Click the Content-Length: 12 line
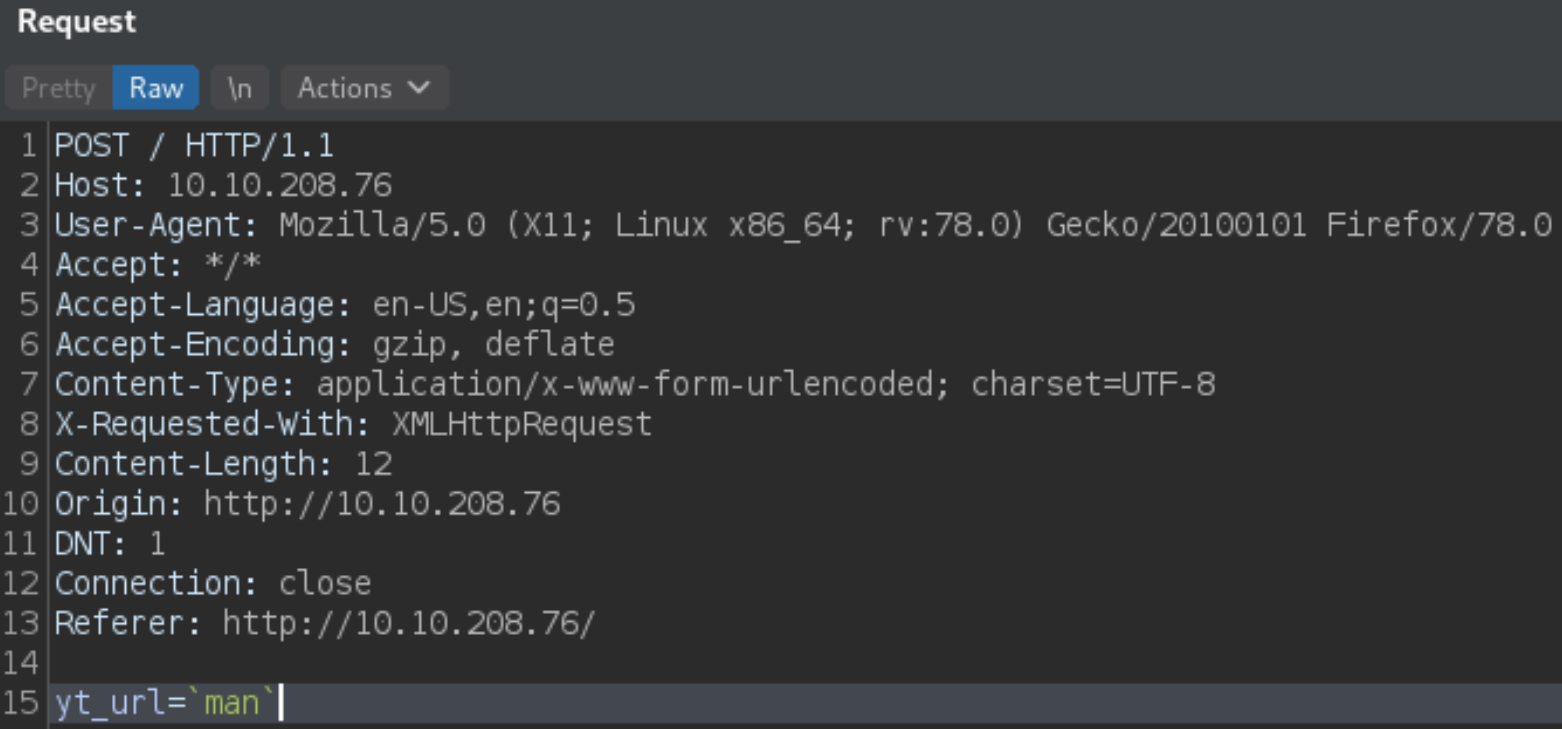This screenshot has width=1562, height=729. point(223,464)
